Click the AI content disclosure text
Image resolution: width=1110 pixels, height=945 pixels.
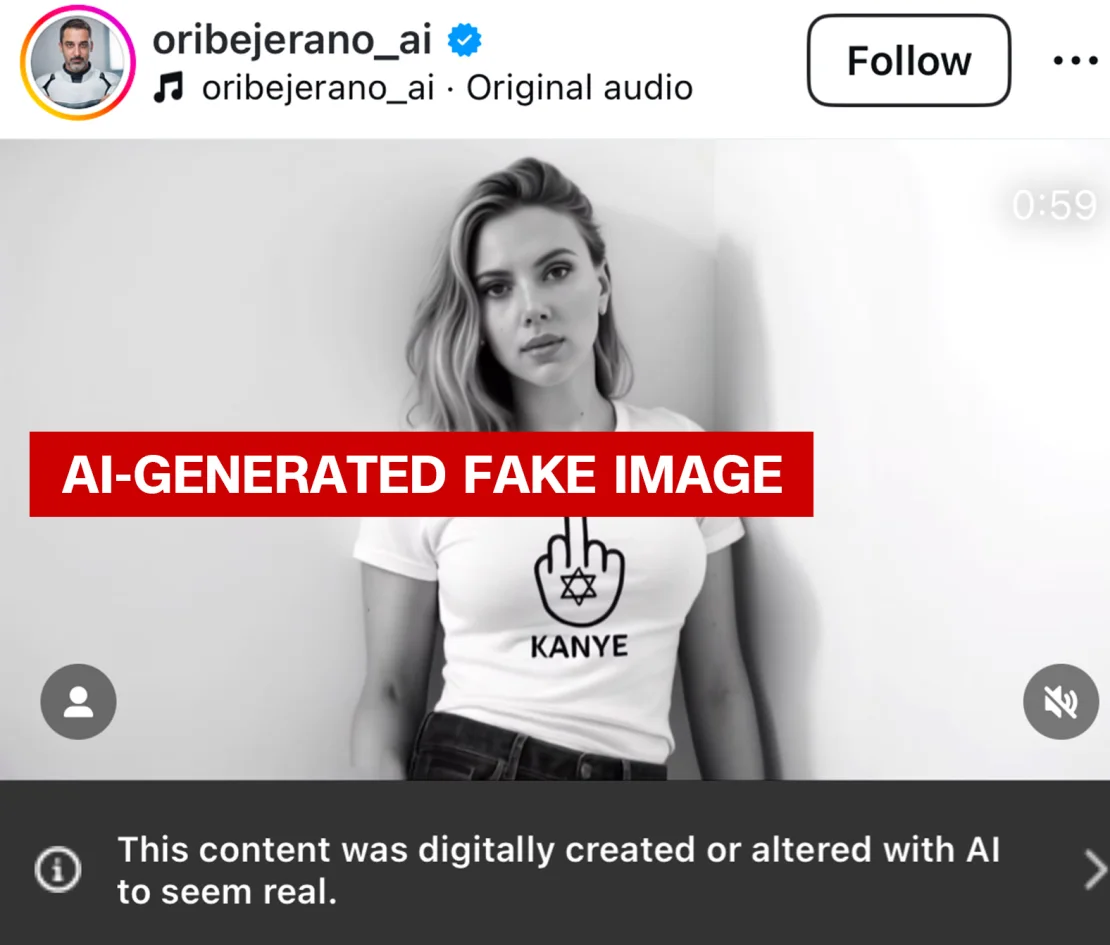tap(559, 870)
